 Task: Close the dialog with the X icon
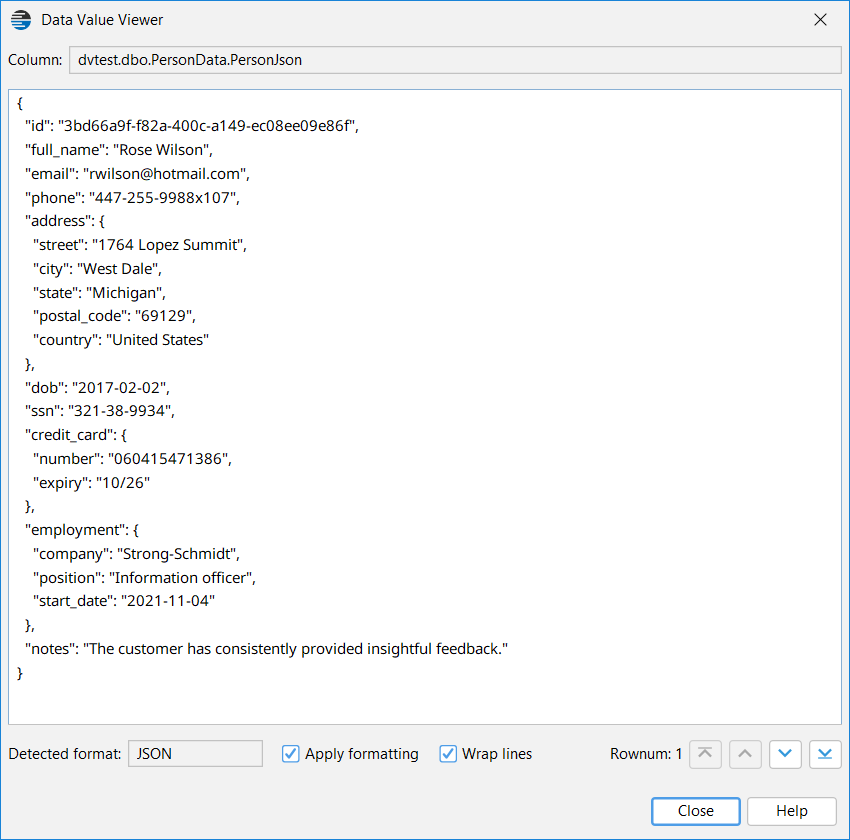tap(820, 20)
